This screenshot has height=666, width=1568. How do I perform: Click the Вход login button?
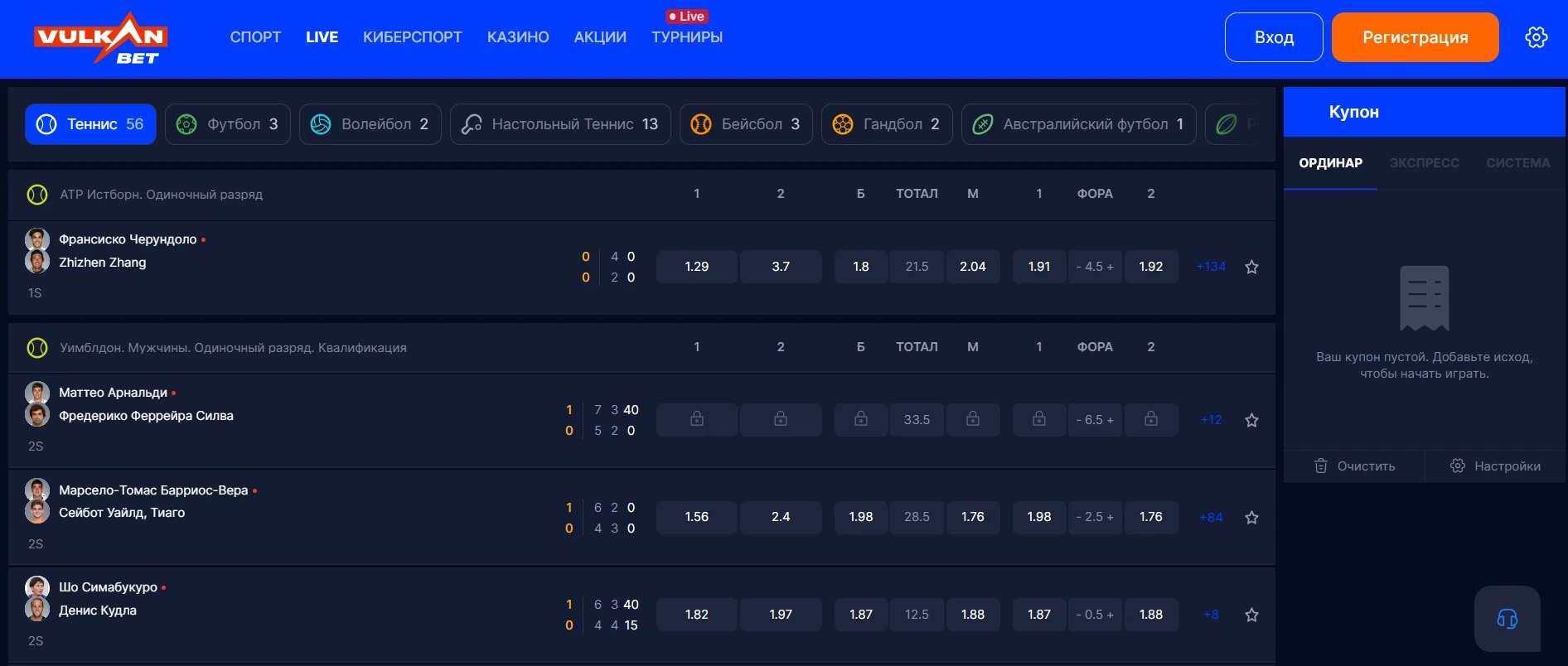tap(1274, 37)
